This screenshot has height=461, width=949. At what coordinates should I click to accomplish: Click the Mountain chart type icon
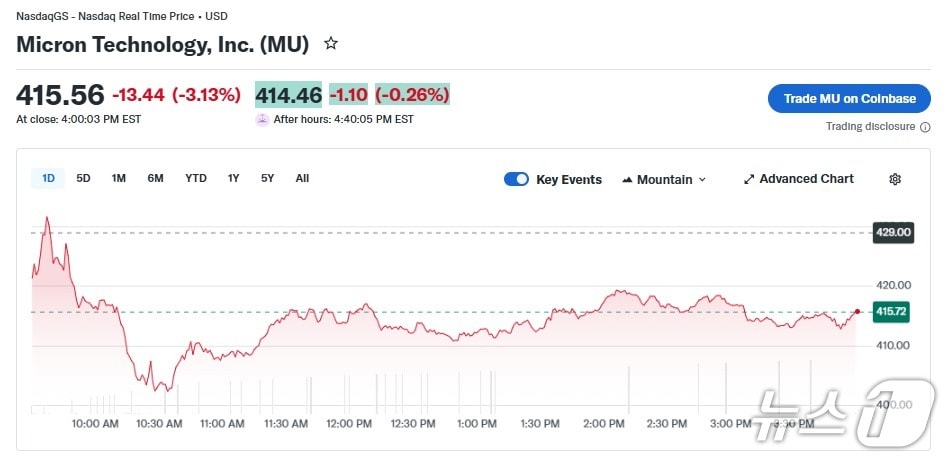[628, 180]
